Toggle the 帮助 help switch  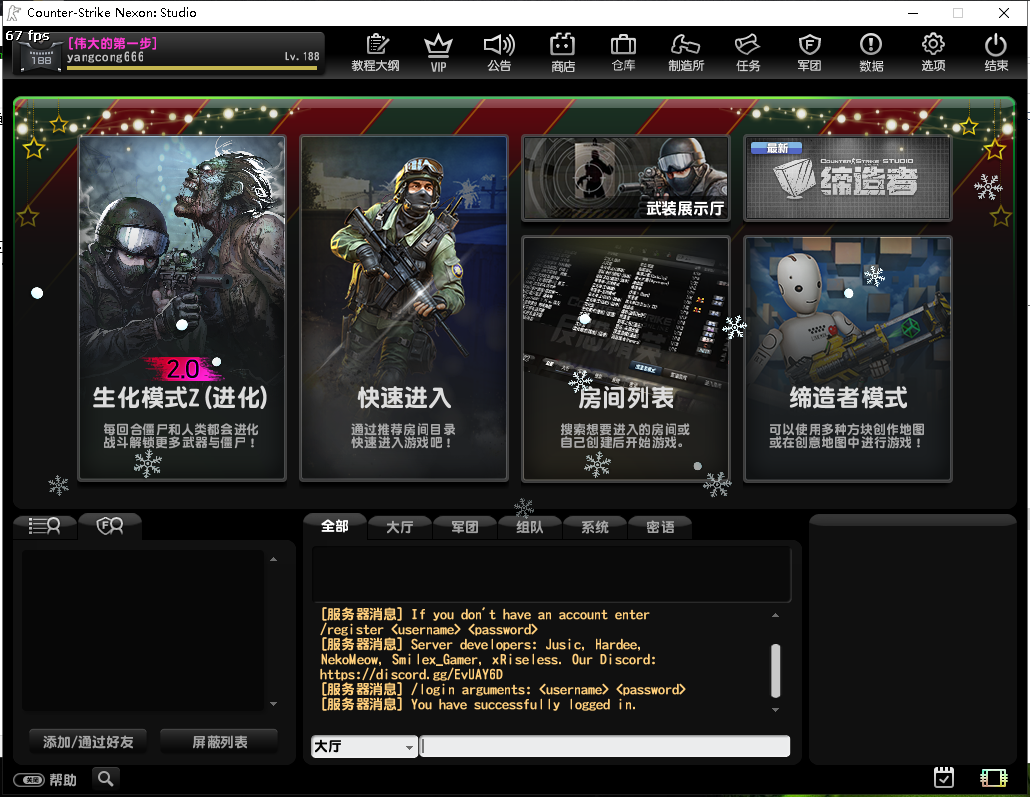(30, 780)
